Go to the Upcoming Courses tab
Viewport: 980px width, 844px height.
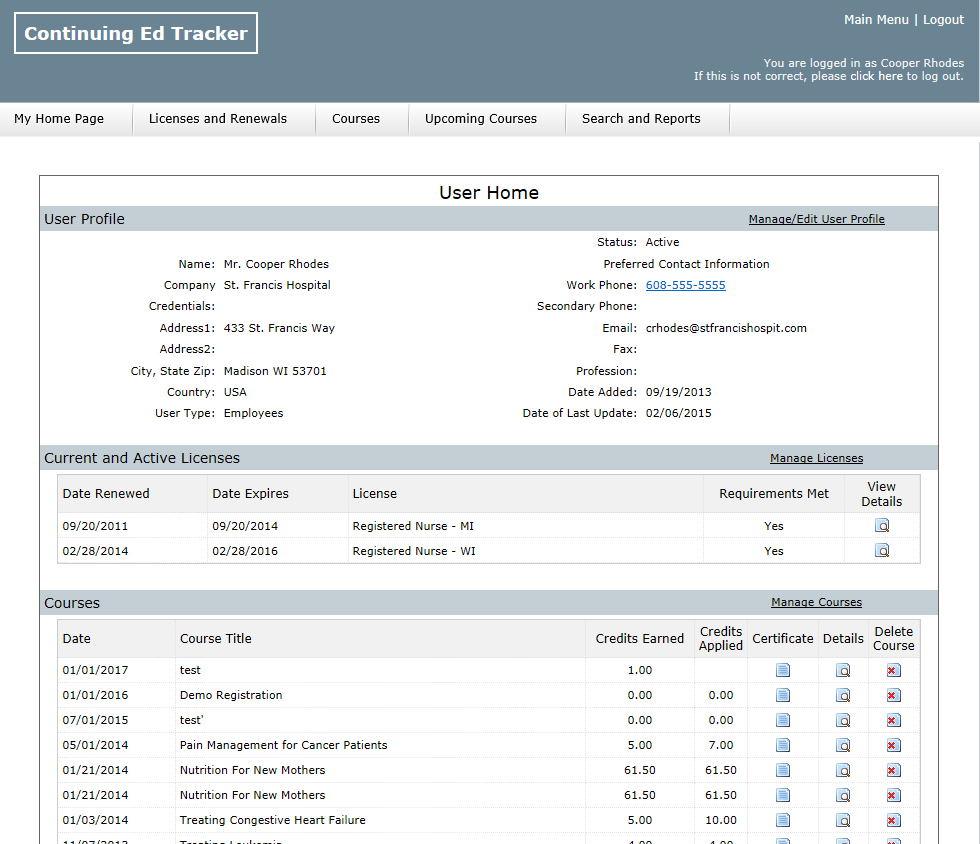(480, 119)
